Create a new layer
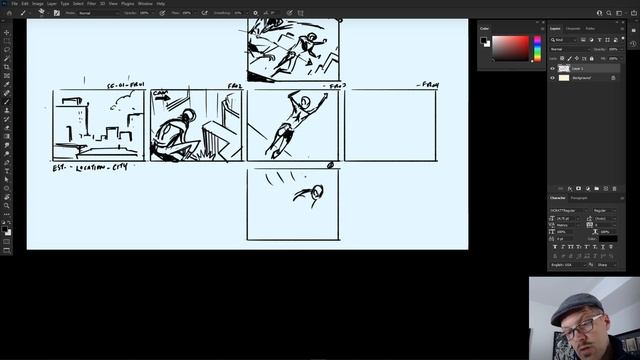The height and width of the screenshot is (360, 640). pyautogui.click(x=606, y=189)
